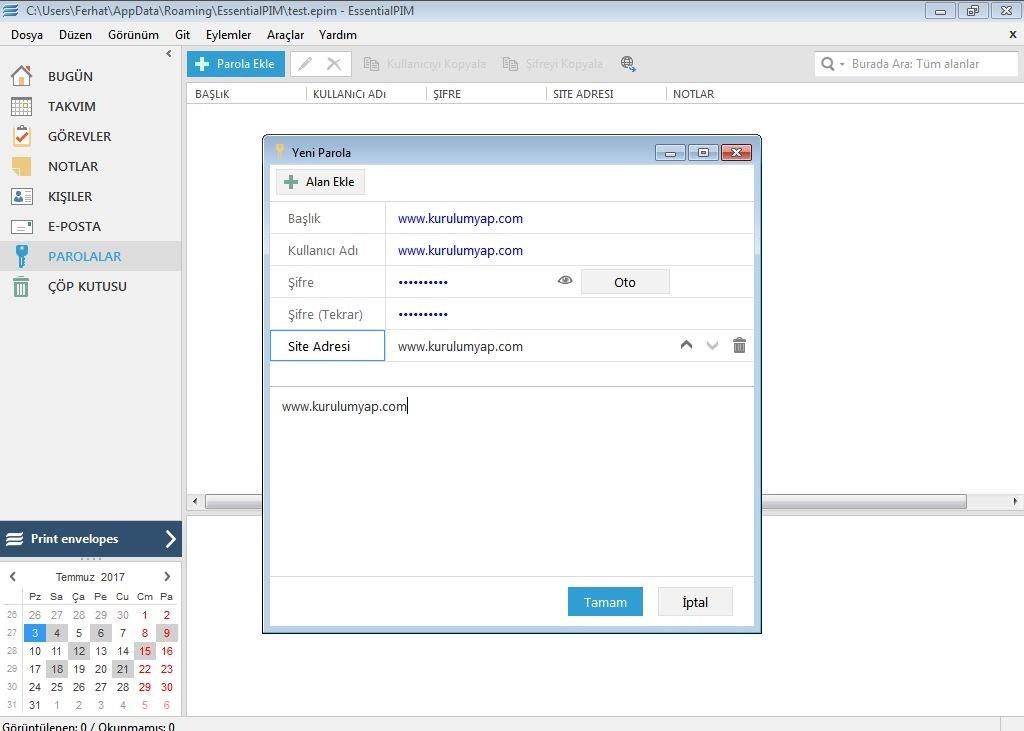Open the Araçlar menu
The image size is (1024, 731).
285,35
